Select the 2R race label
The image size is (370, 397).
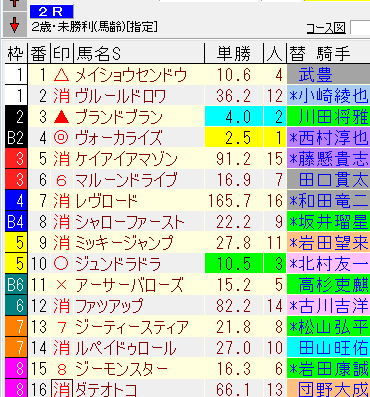[52, 12]
